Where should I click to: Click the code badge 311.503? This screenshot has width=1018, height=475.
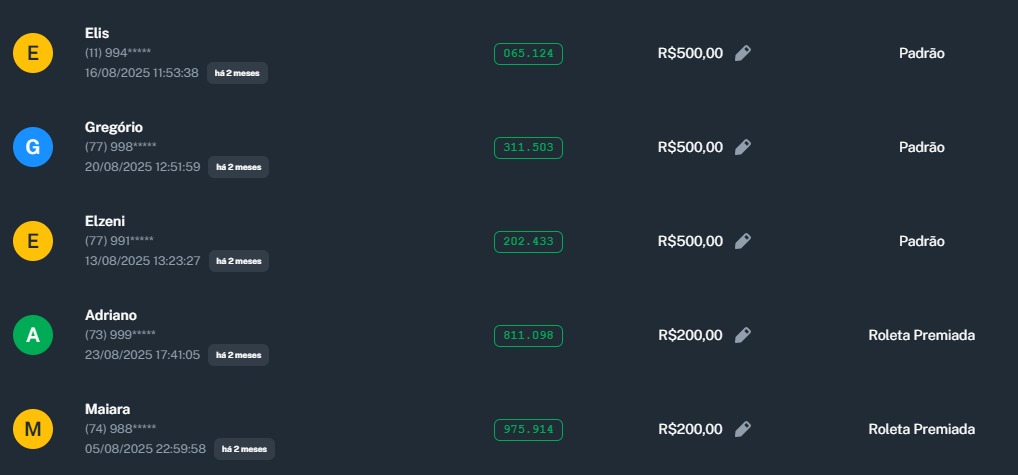(x=528, y=147)
